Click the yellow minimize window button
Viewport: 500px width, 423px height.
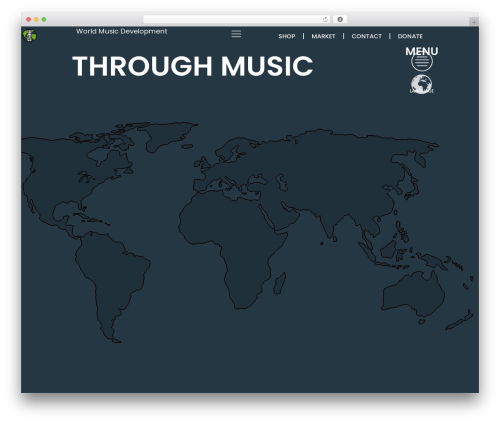pyautogui.click(x=36, y=20)
